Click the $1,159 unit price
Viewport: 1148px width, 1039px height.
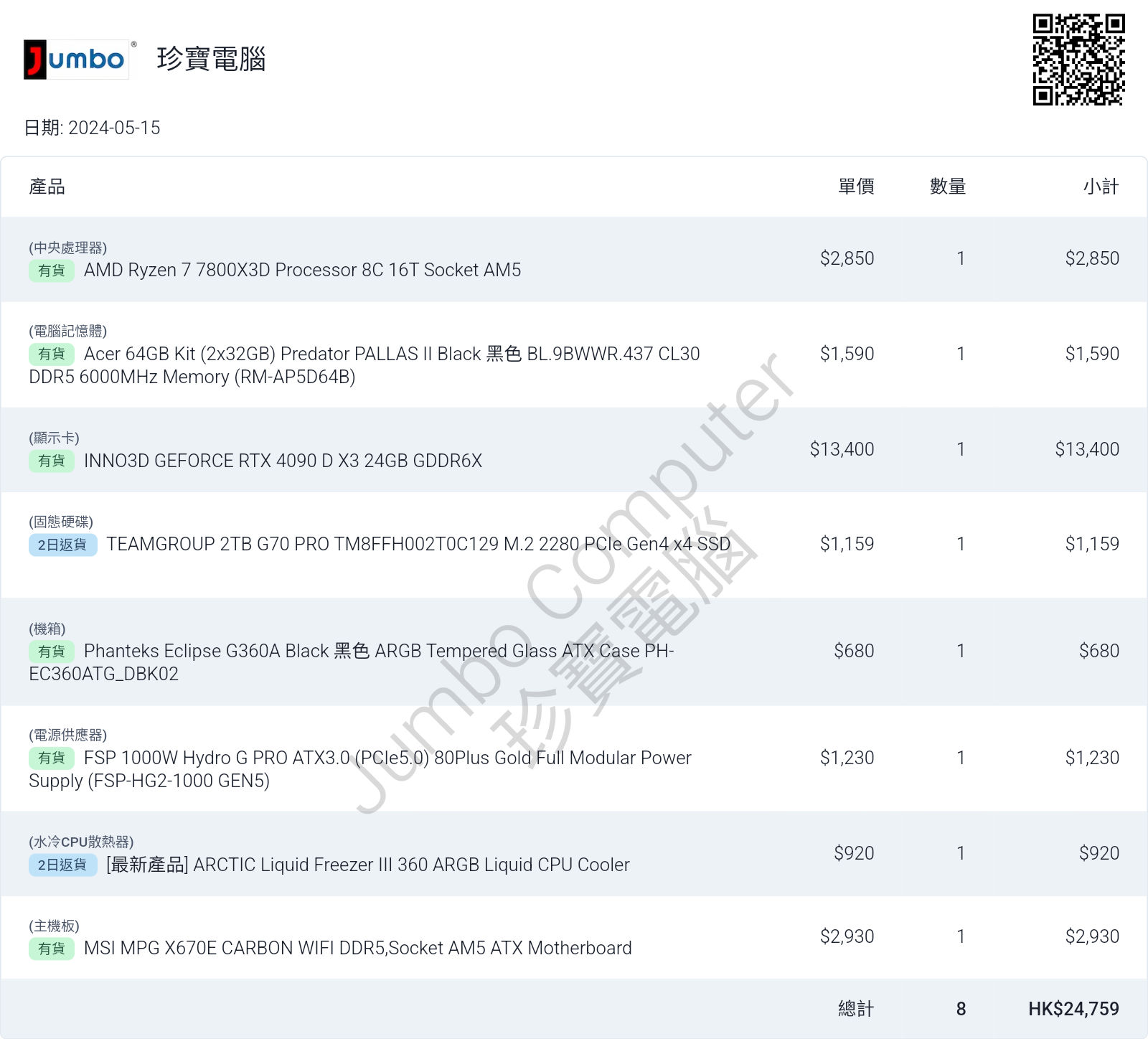coord(847,544)
